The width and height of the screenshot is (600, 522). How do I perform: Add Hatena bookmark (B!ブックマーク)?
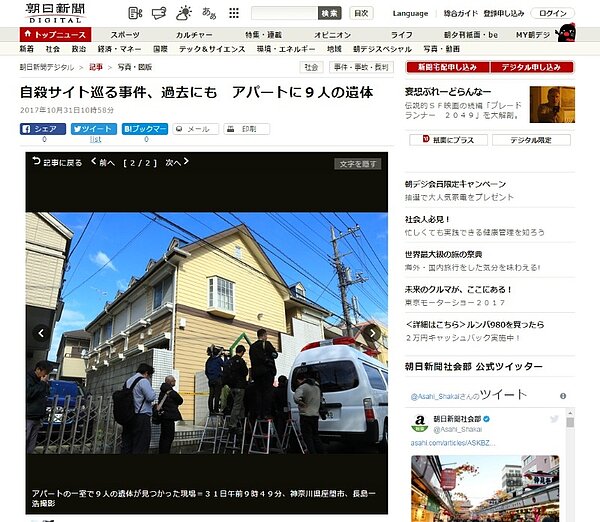[x=145, y=129]
